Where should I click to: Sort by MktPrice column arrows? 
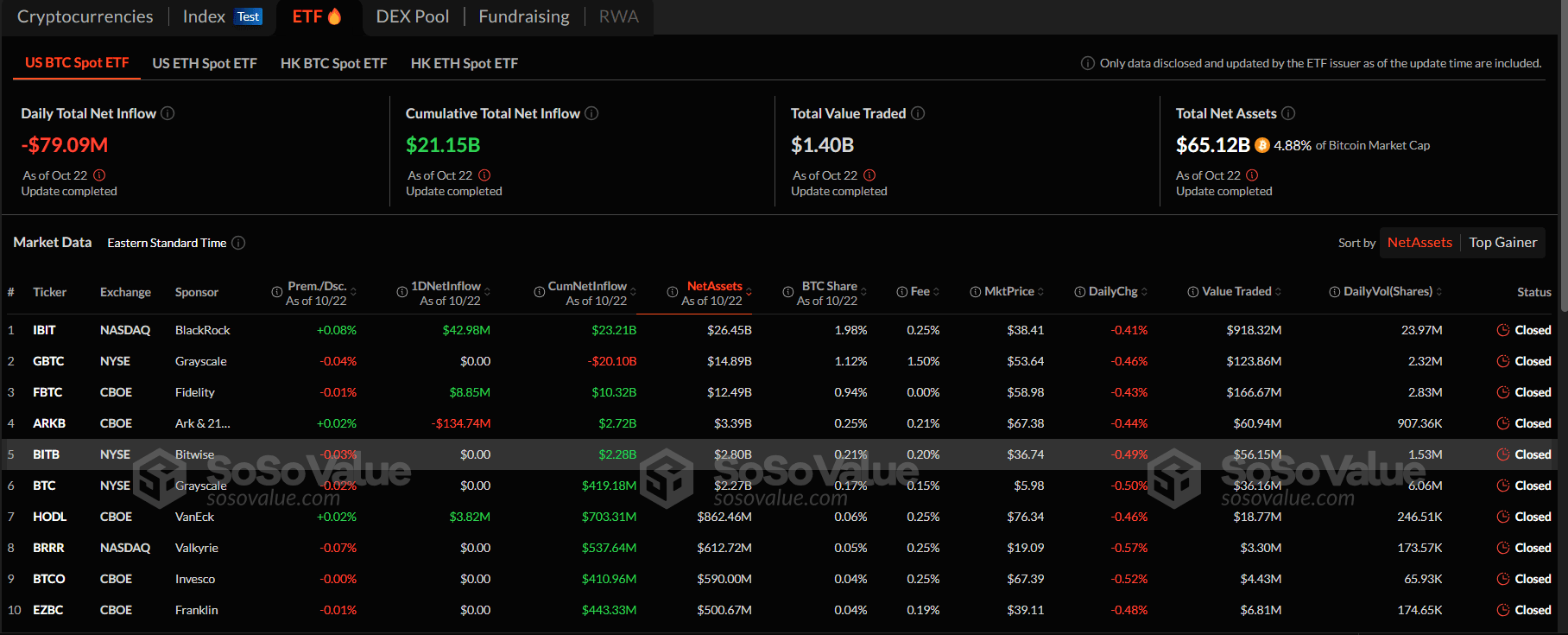(1040, 291)
